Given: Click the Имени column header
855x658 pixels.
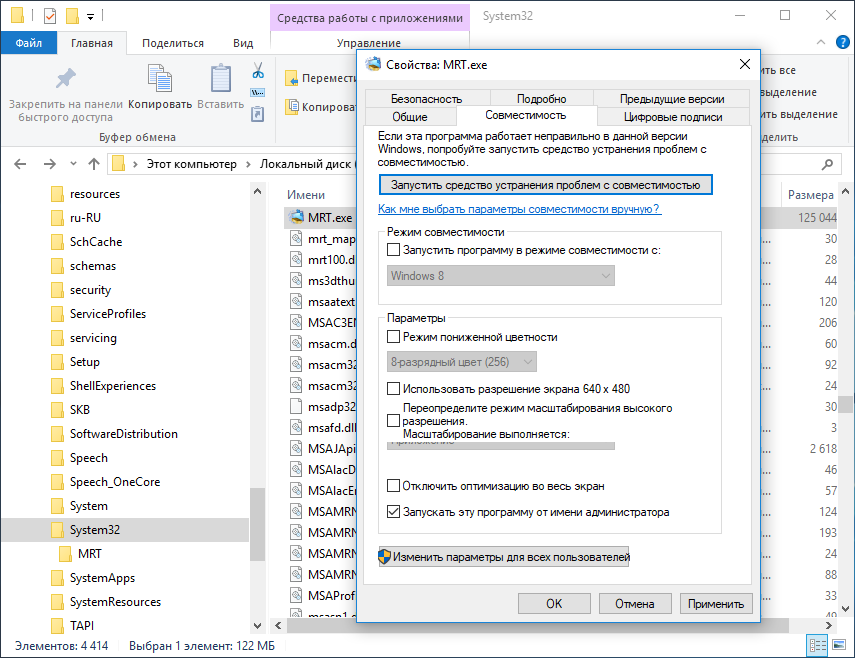Looking at the screenshot, I should click(306, 195).
